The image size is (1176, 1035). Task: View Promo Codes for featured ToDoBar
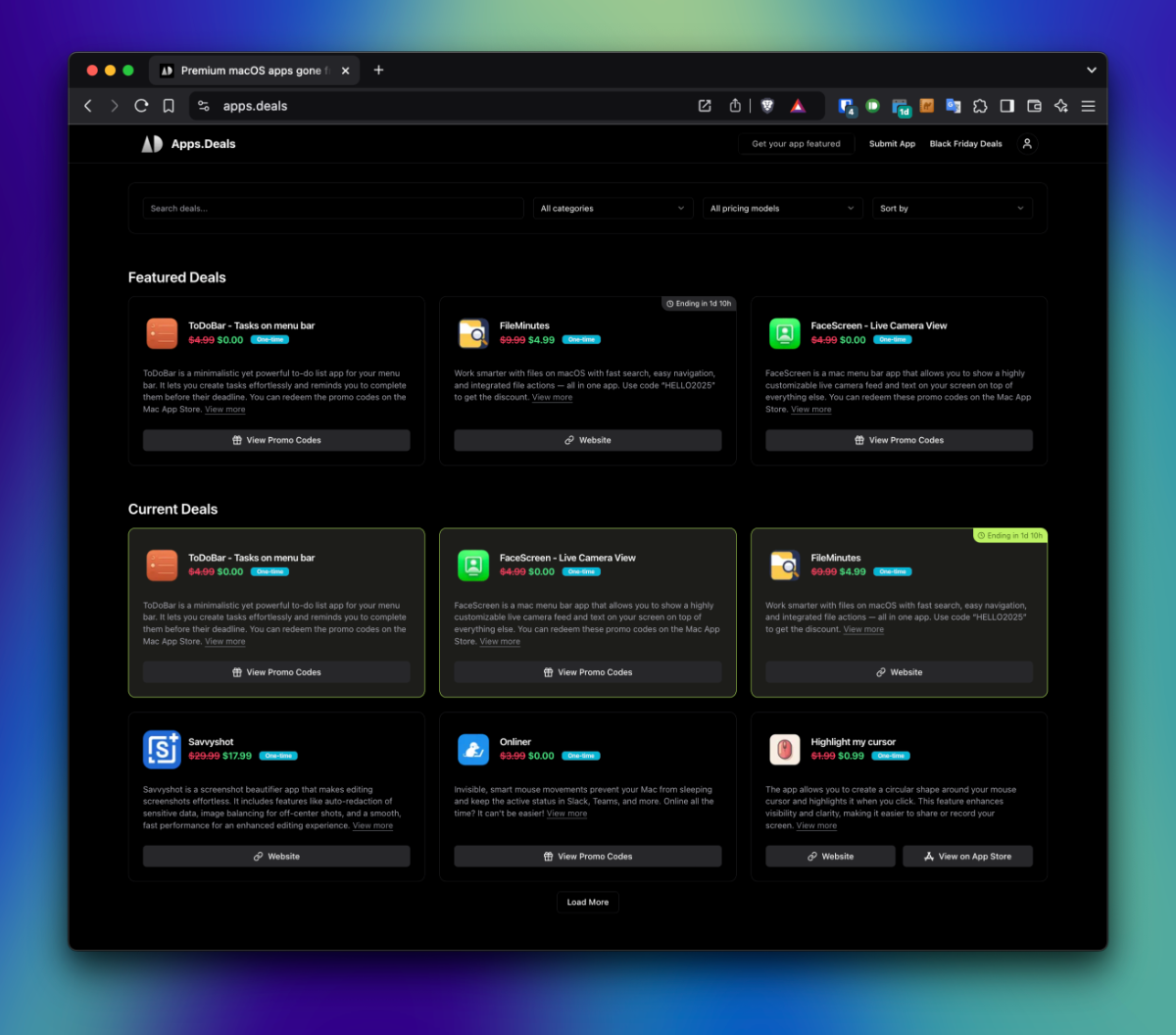click(x=276, y=440)
